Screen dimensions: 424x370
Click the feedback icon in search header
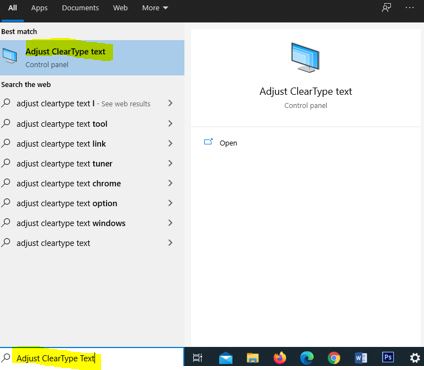[x=386, y=7]
